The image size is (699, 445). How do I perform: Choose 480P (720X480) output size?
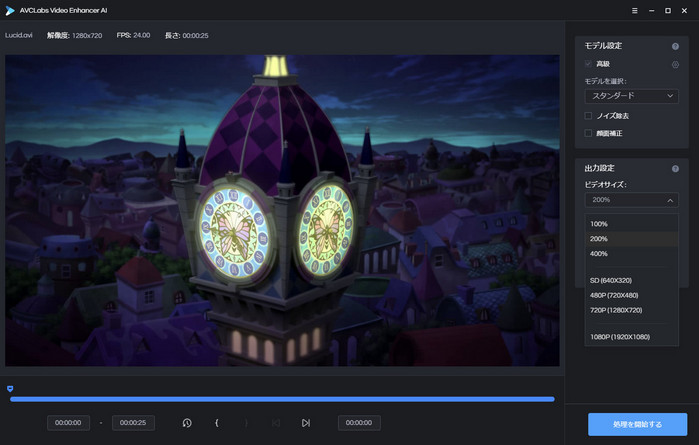[631, 295]
